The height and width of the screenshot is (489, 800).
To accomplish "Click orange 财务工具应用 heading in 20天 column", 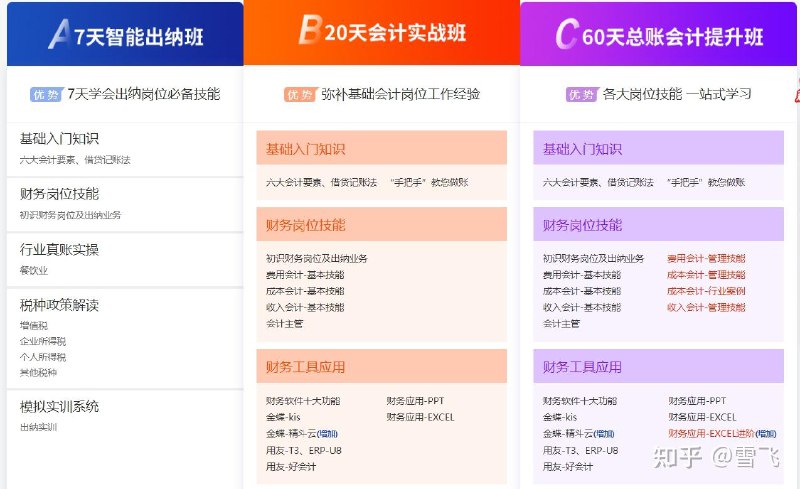I will pos(382,366).
